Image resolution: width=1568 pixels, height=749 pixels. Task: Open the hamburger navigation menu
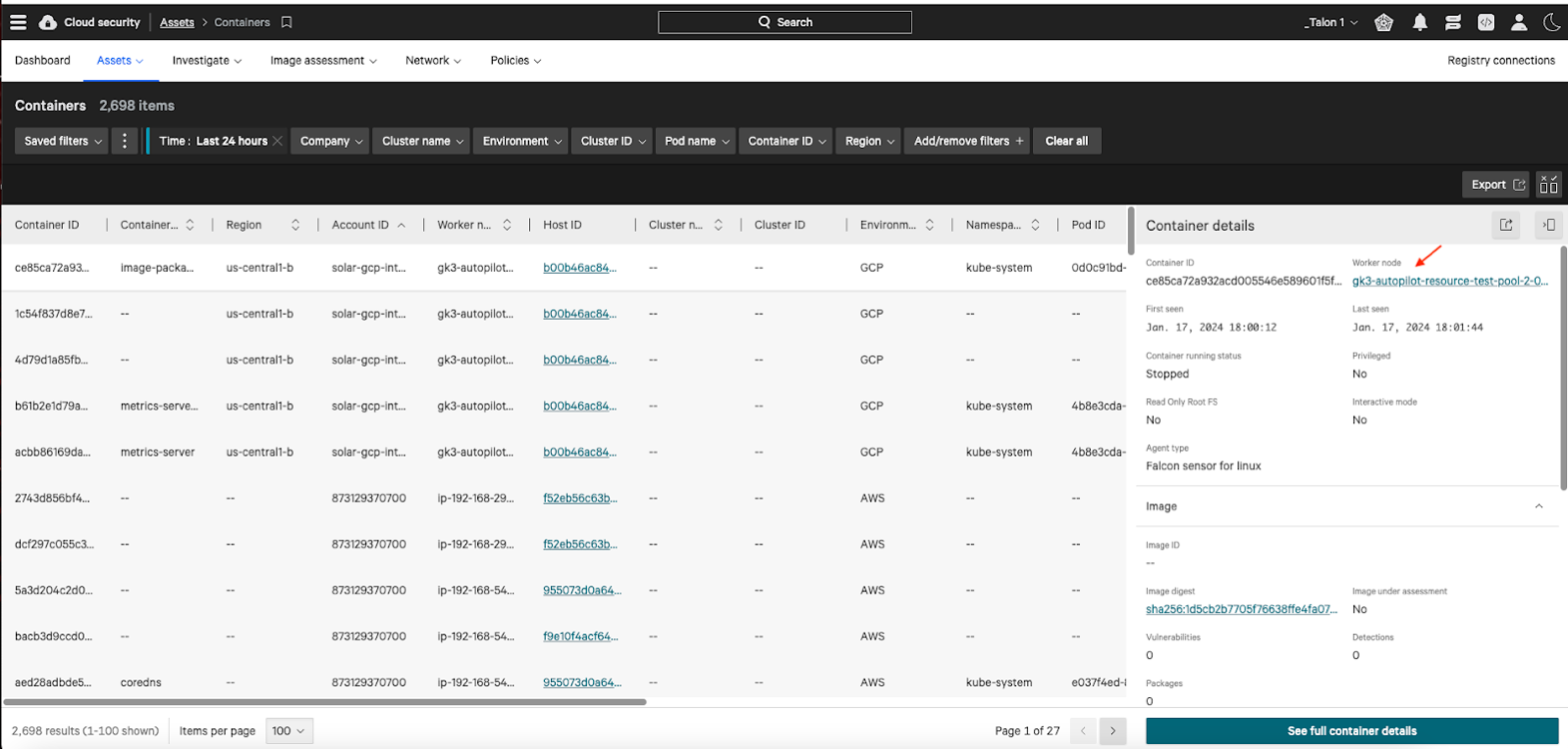18,22
